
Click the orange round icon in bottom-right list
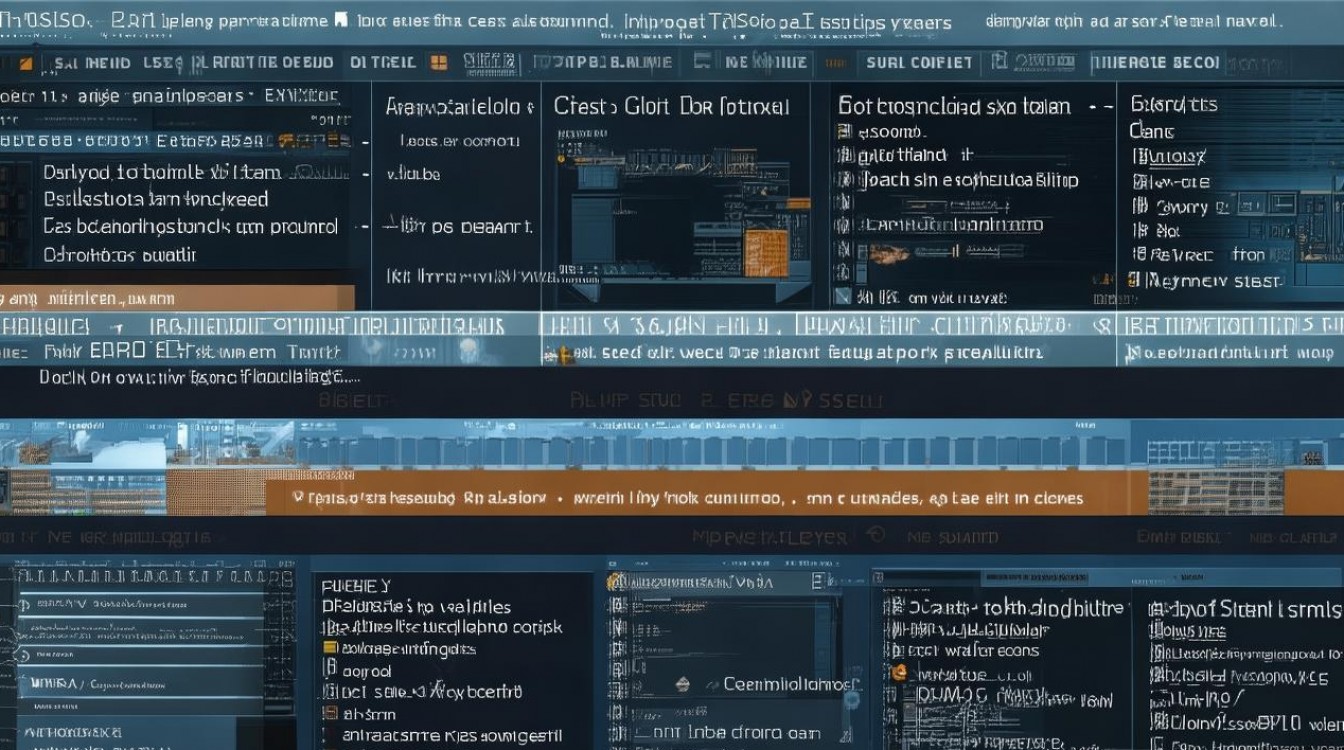pos(898,672)
